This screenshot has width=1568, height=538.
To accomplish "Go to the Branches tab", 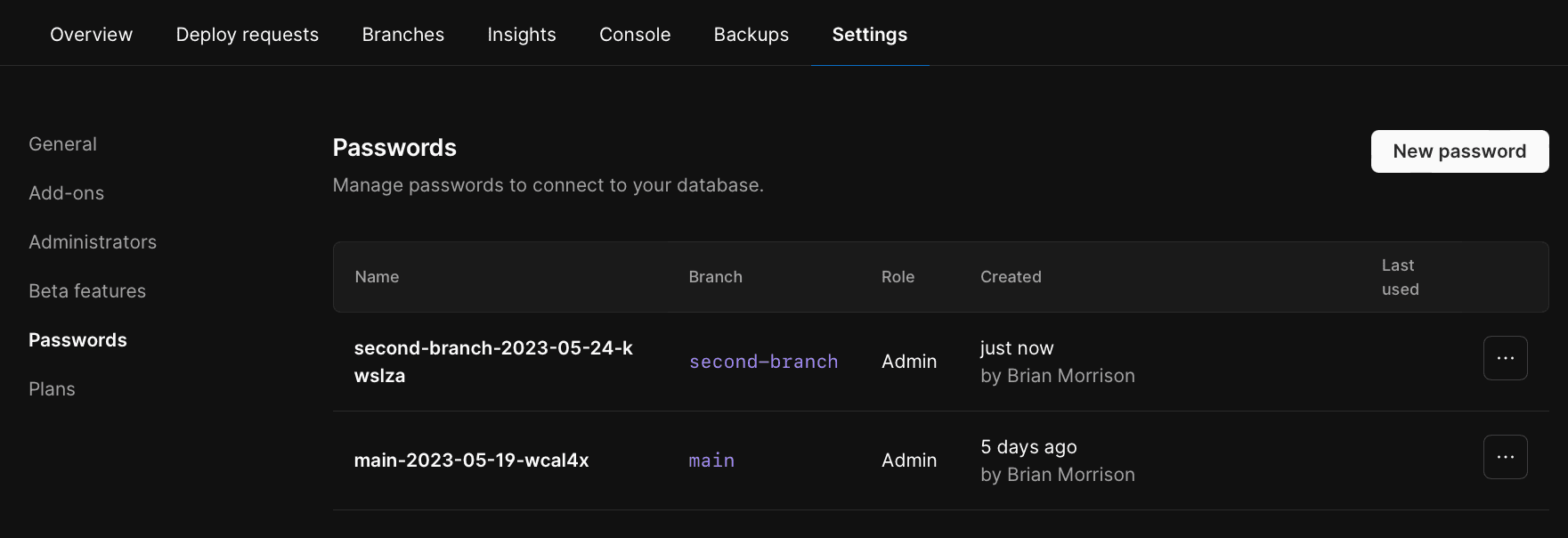I will [402, 35].
